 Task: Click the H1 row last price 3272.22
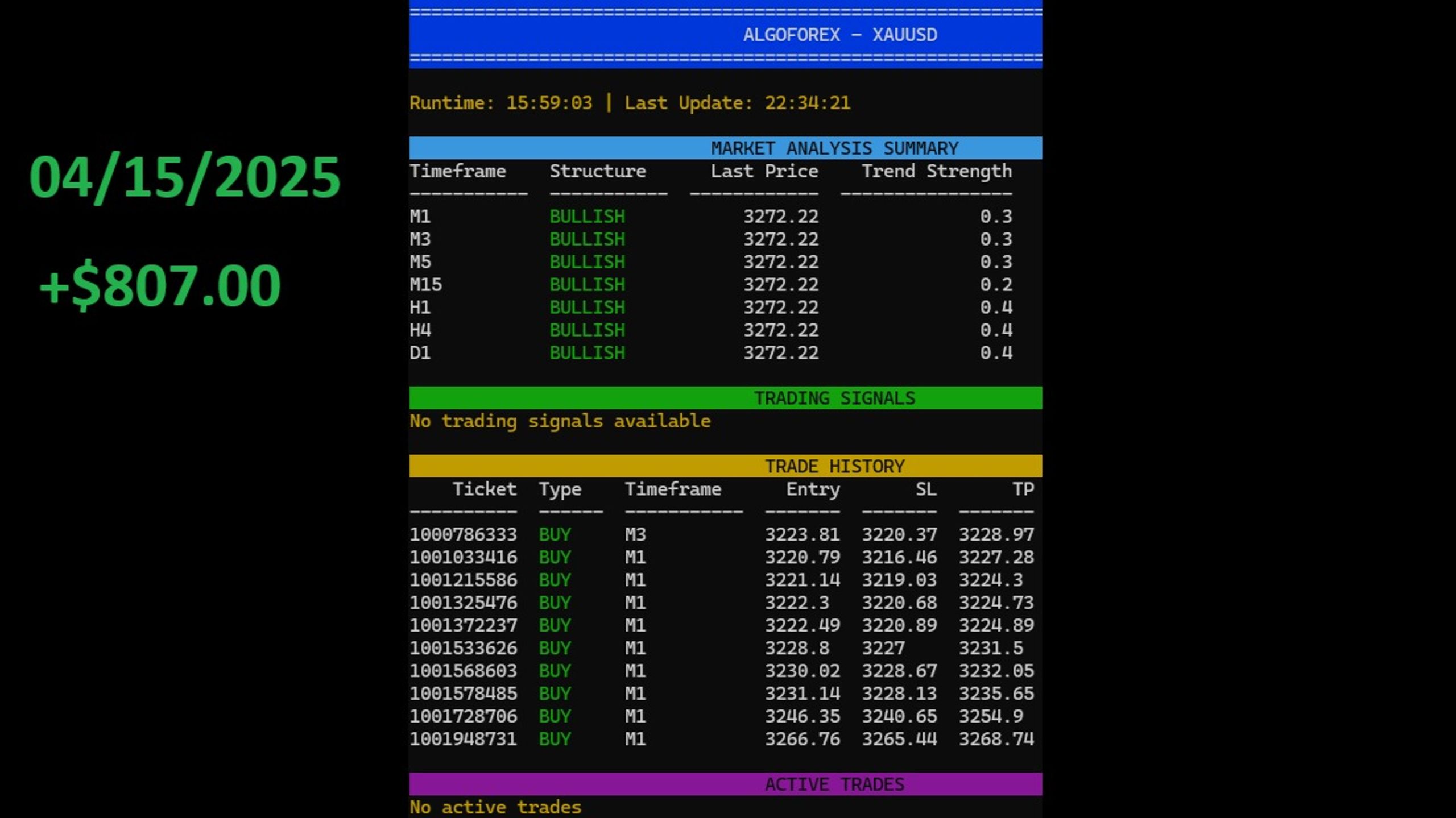pos(781,308)
